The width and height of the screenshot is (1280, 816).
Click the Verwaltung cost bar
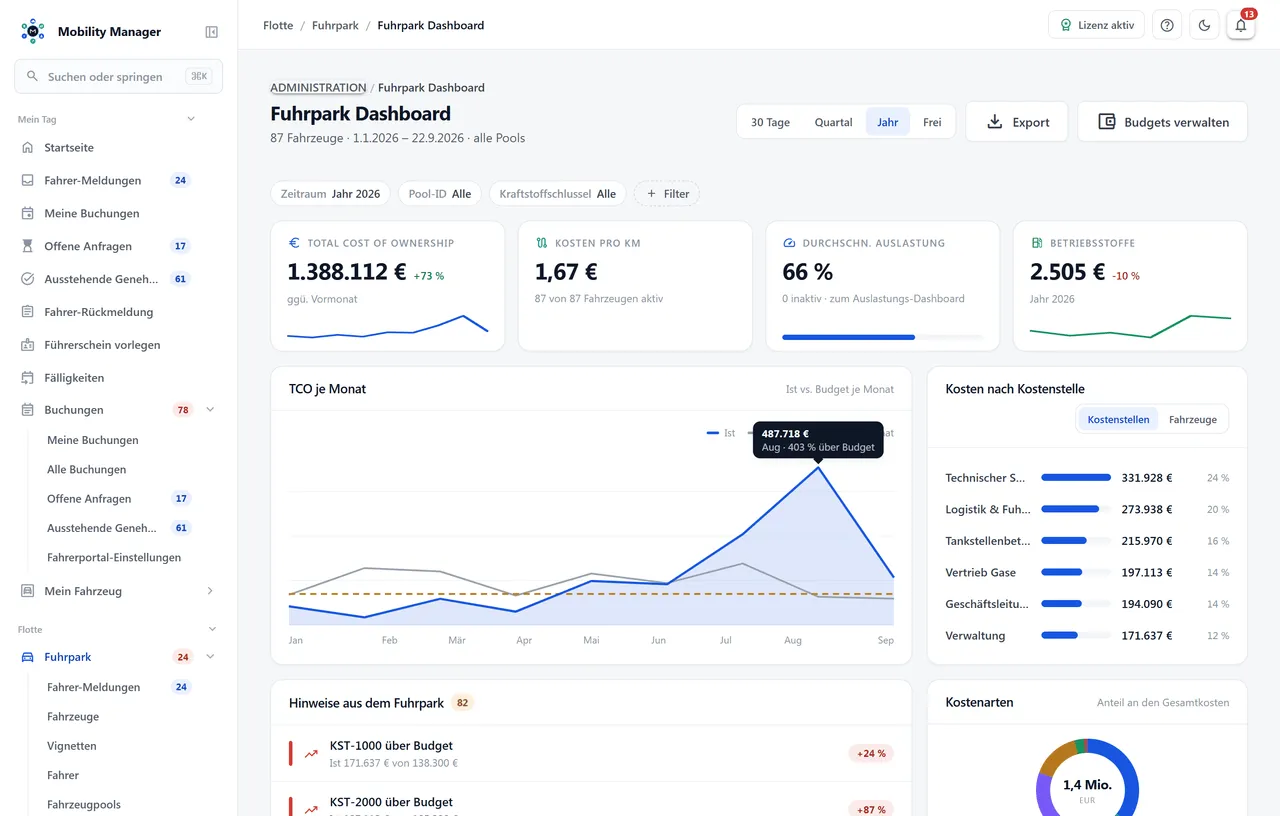coord(1076,635)
